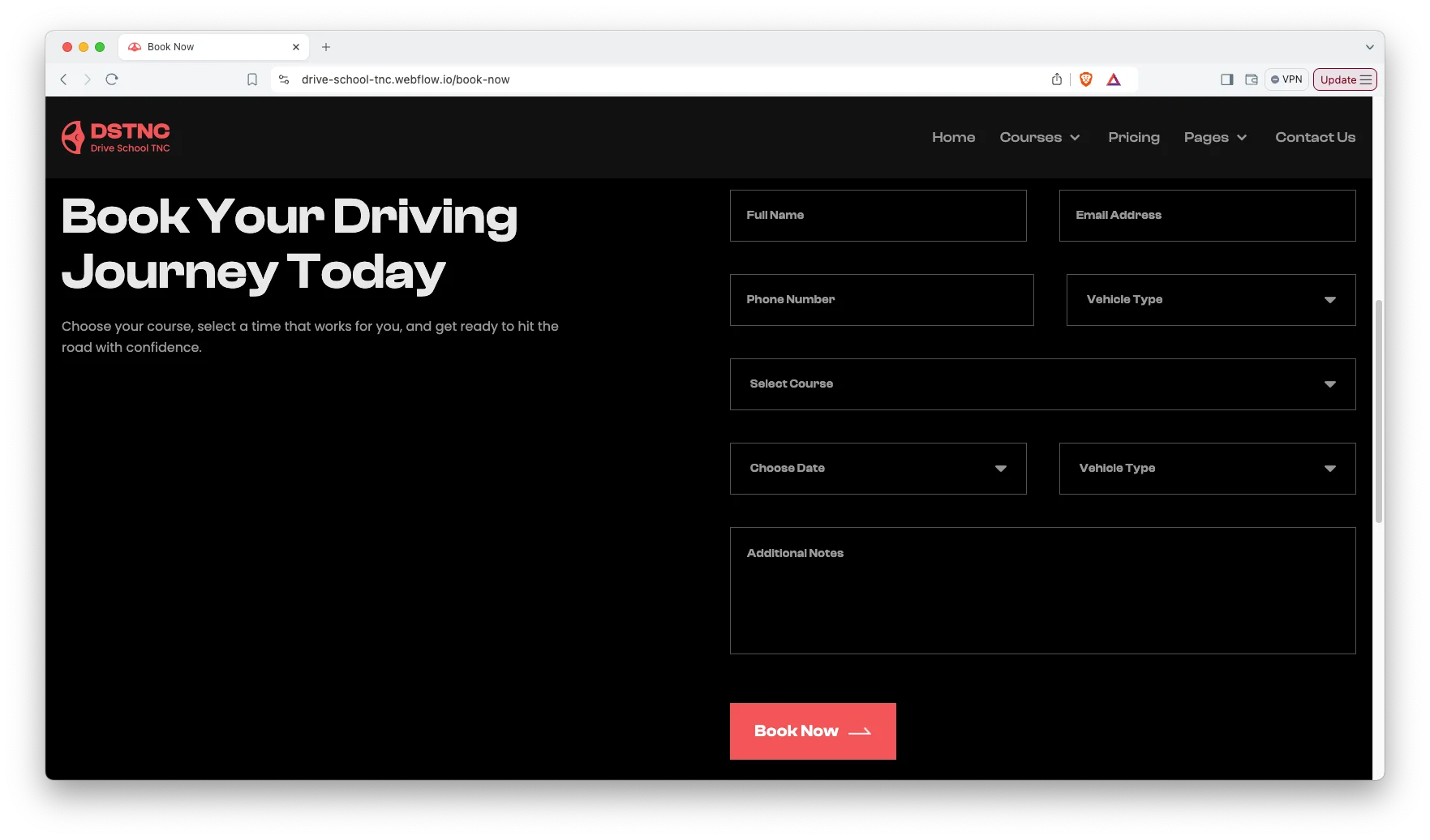Open a new browser tab
The height and width of the screenshot is (840, 1430).
pyautogui.click(x=326, y=47)
